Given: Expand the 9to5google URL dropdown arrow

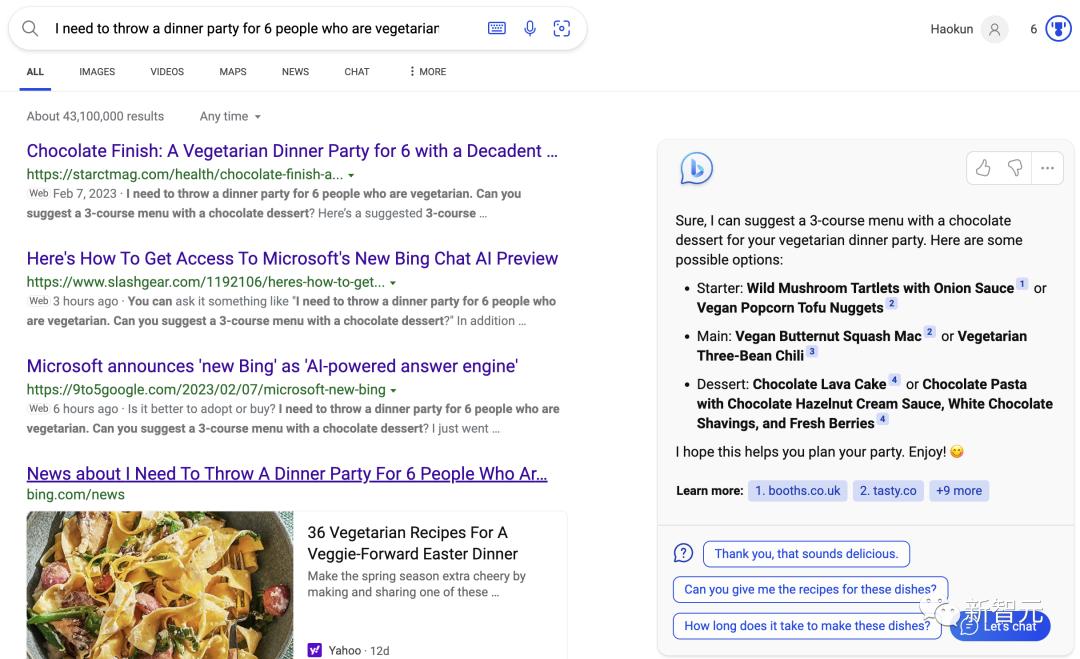Looking at the screenshot, I should click(393, 390).
